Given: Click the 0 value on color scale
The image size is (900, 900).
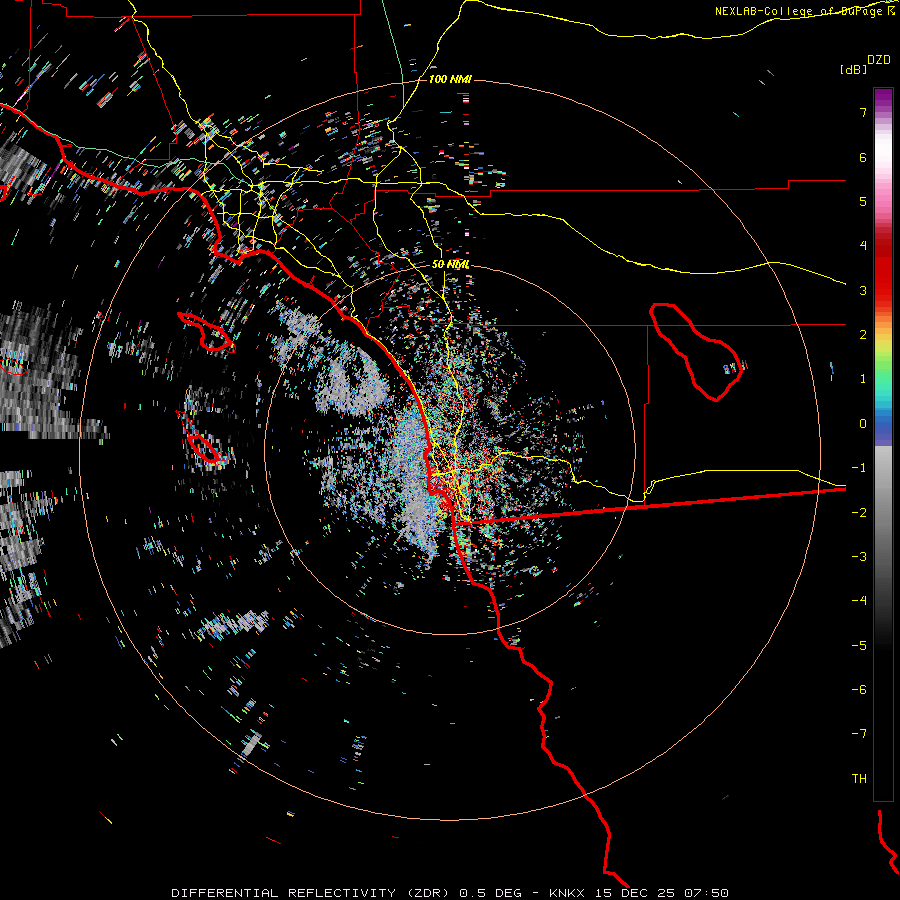Looking at the screenshot, I should click(863, 424).
